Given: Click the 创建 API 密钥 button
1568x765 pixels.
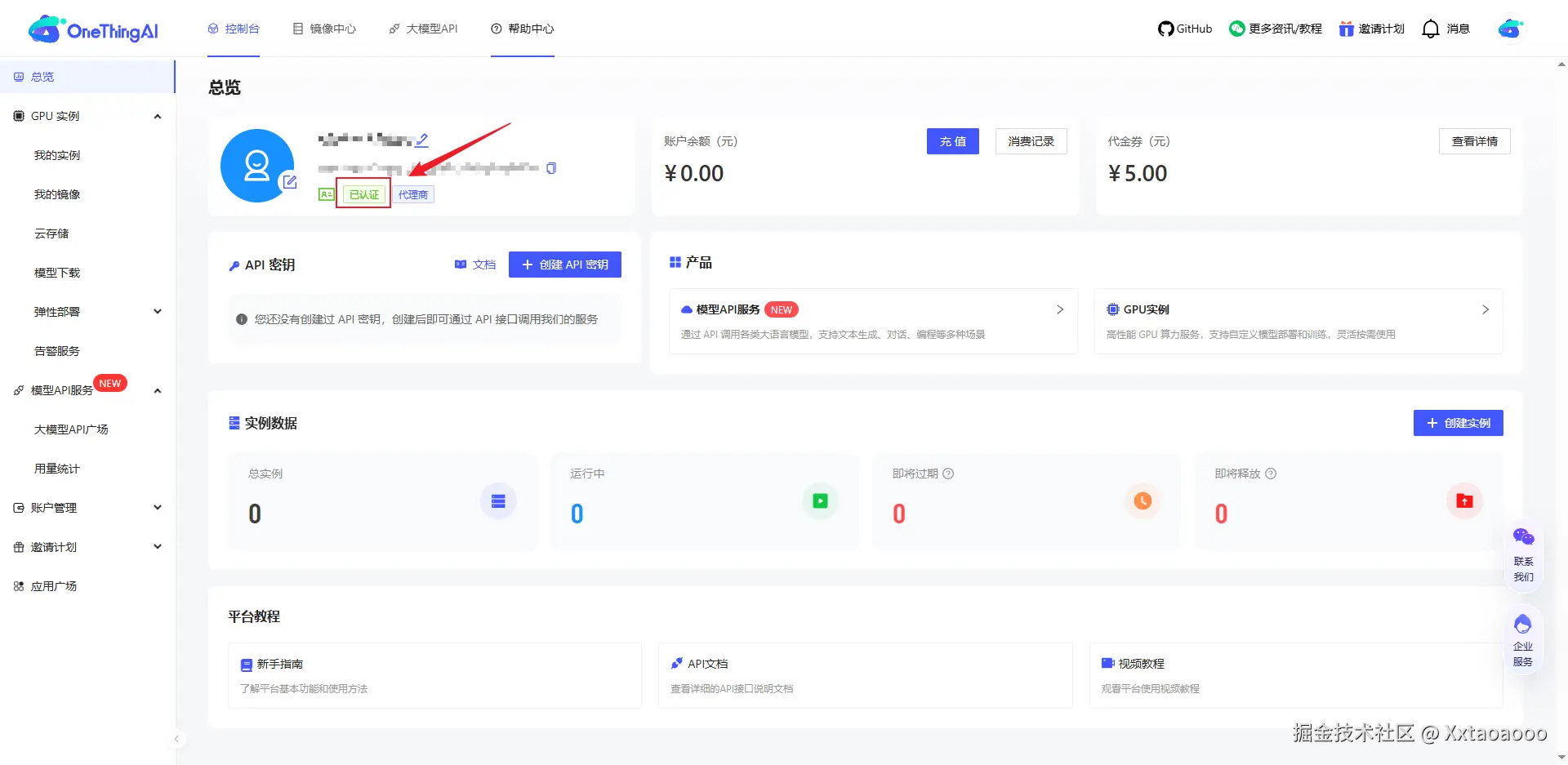Looking at the screenshot, I should [x=565, y=265].
